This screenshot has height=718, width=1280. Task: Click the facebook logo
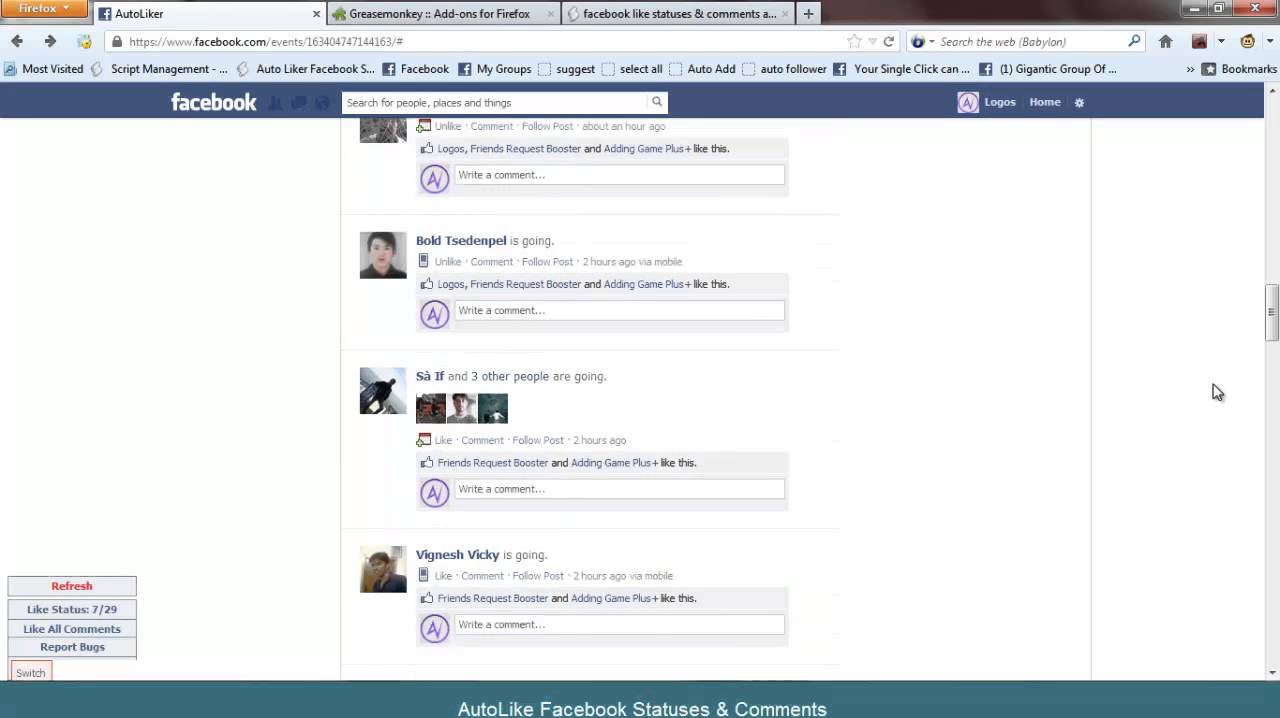(213, 102)
